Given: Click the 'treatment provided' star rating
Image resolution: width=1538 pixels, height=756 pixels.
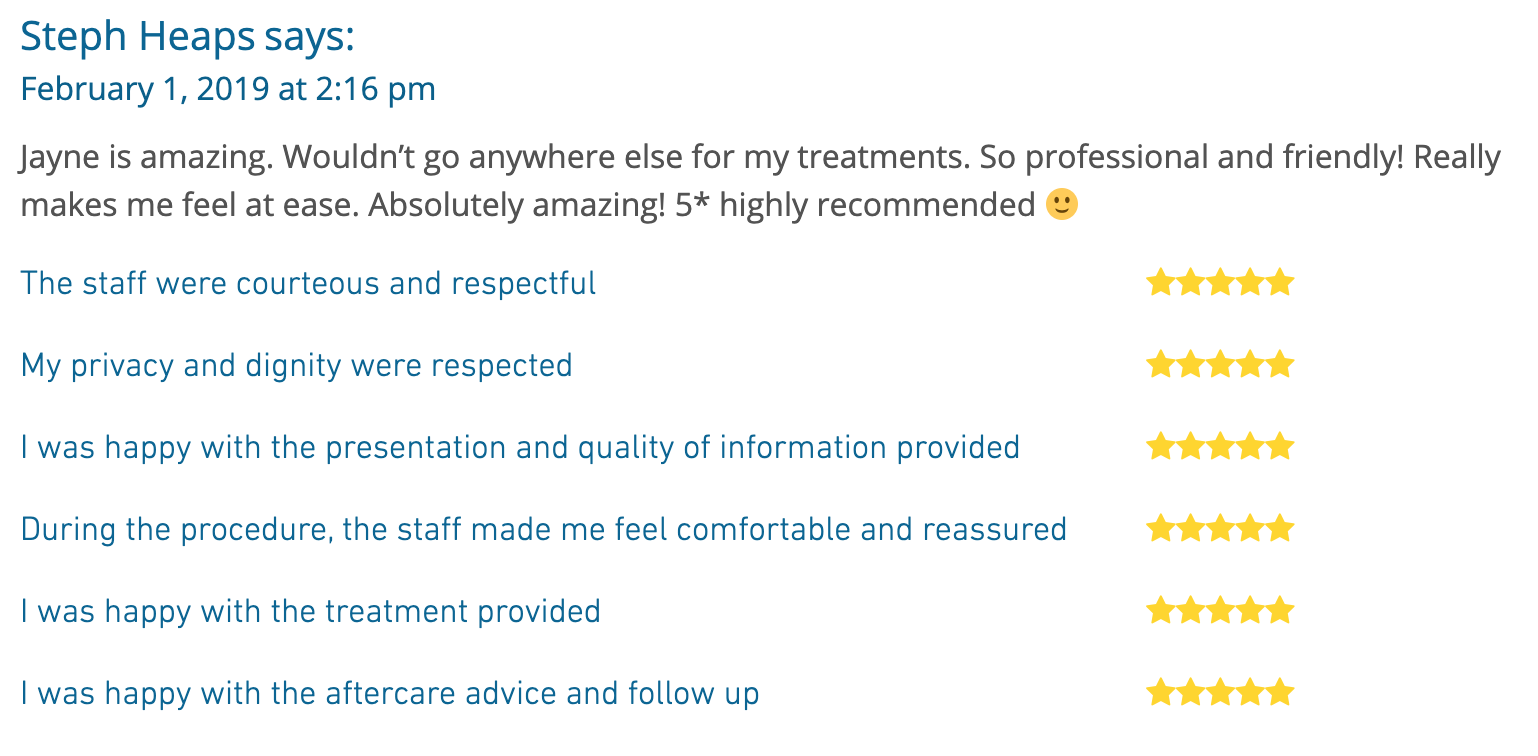Looking at the screenshot, I should [x=1220, y=611].
